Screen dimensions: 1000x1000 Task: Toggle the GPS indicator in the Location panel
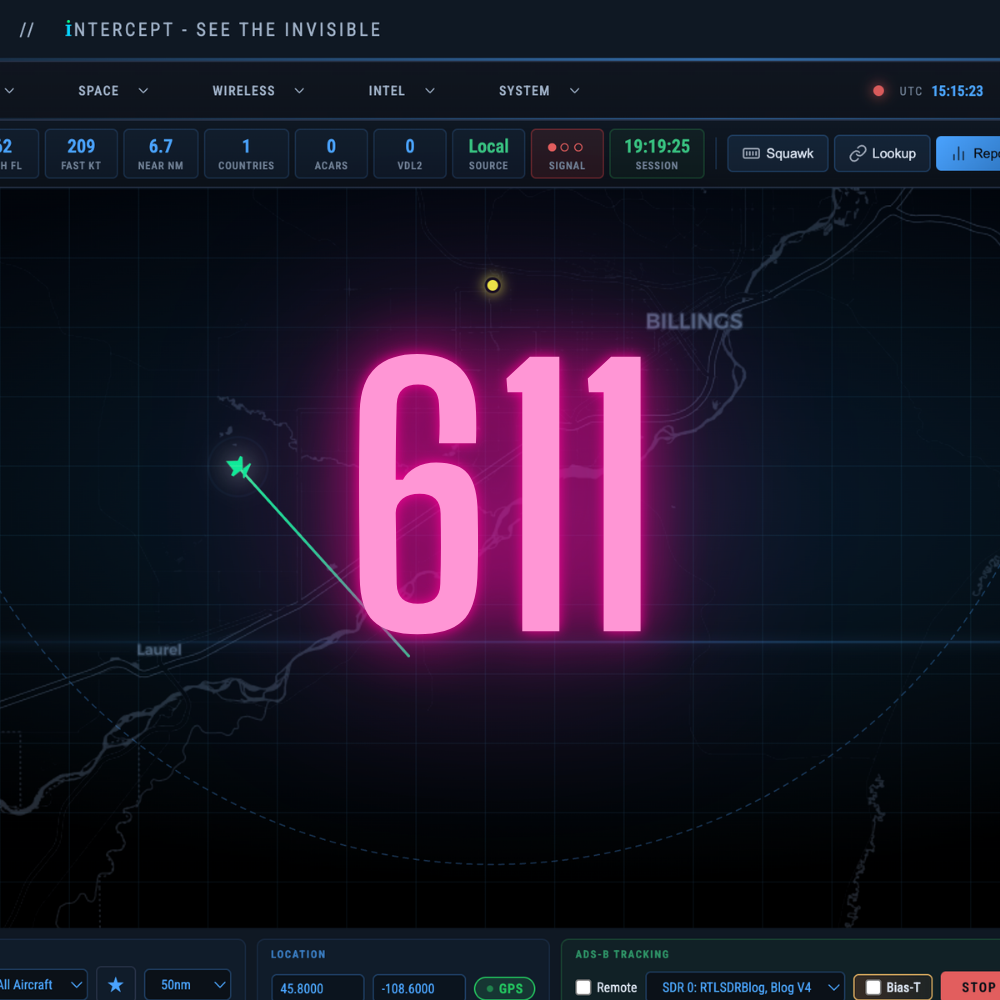(x=504, y=988)
